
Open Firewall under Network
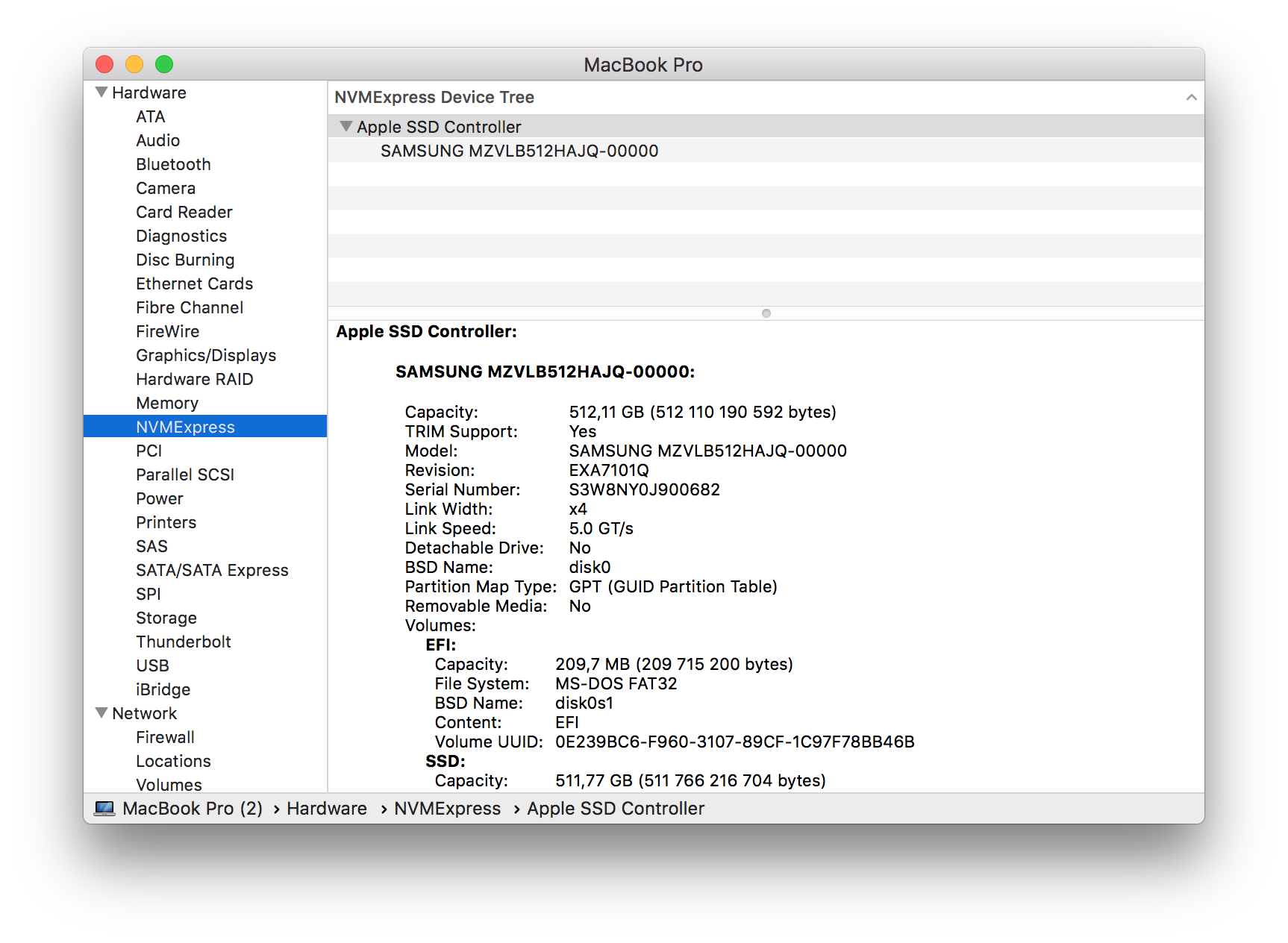click(x=165, y=737)
